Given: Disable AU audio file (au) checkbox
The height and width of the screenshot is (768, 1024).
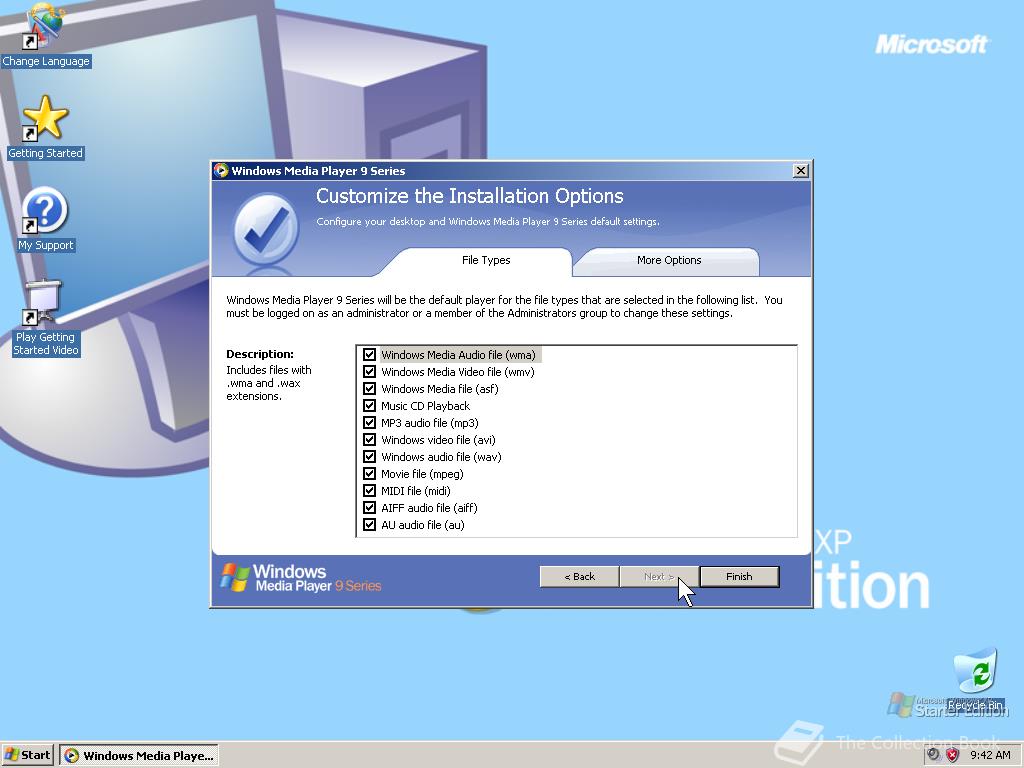Looking at the screenshot, I should click(x=370, y=524).
